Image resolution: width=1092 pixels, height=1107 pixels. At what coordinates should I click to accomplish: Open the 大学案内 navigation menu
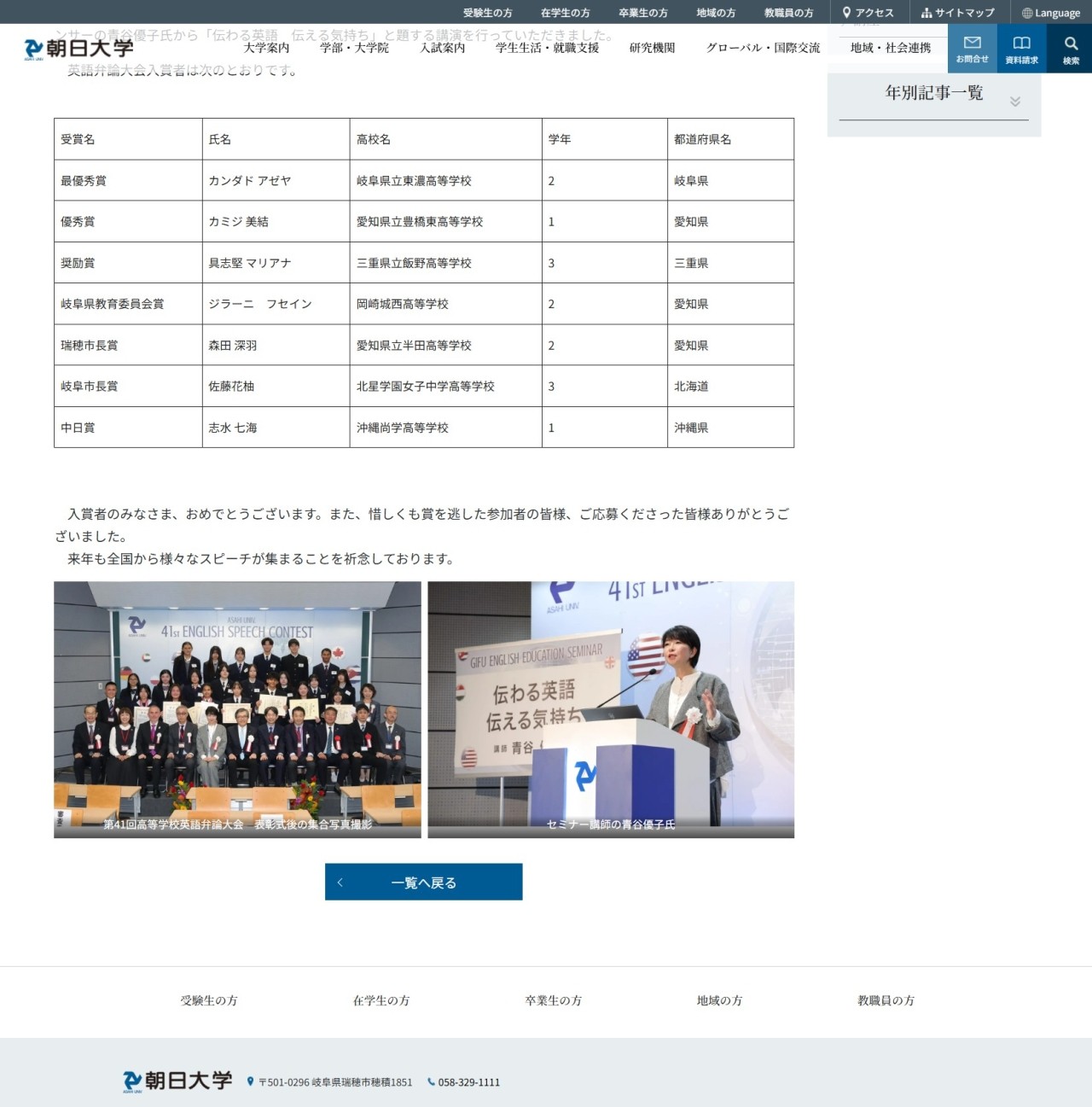(266, 48)
